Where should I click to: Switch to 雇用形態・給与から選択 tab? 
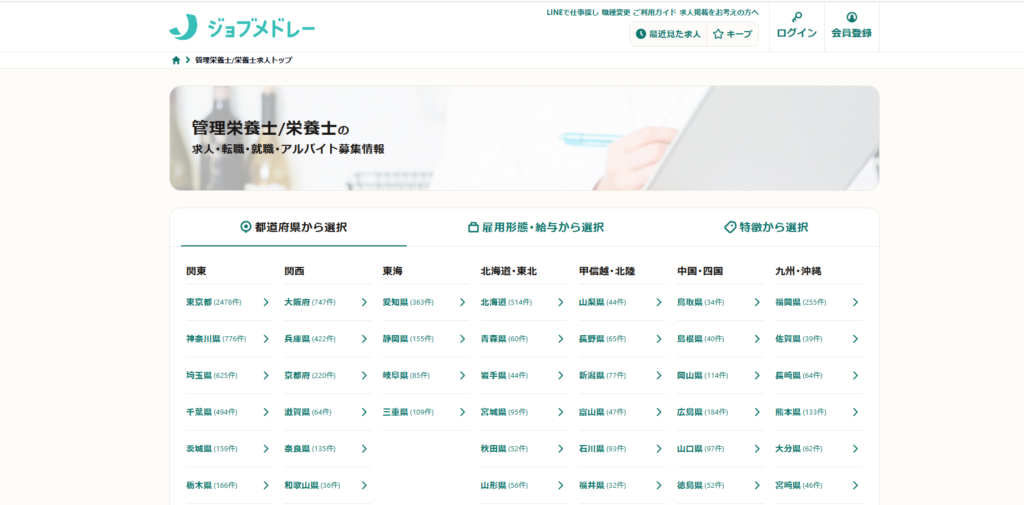click(x=536, y=227)
